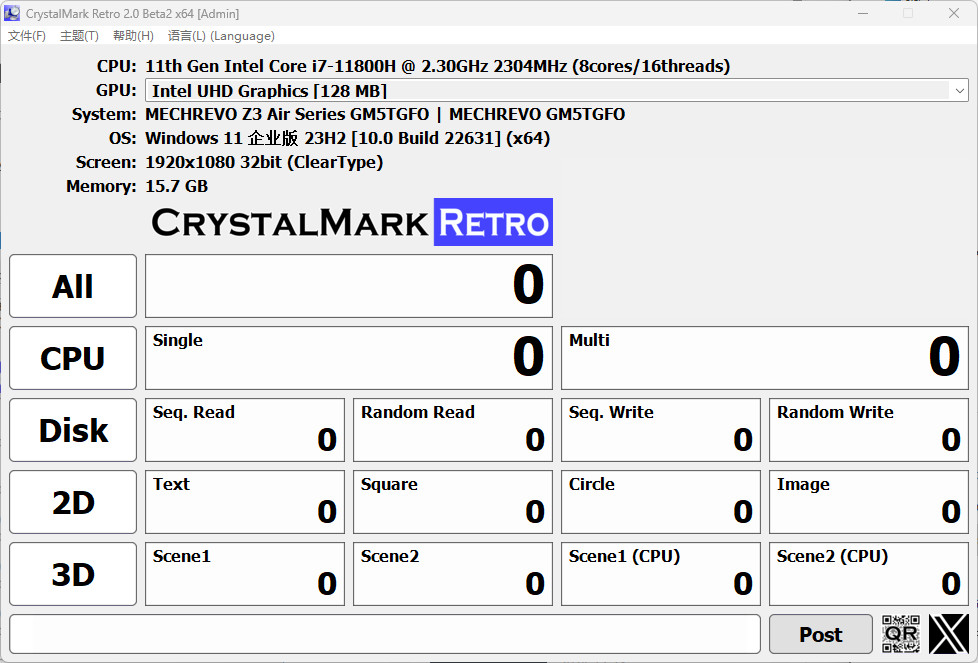This screenshot has height=663, width=978.
Task: Click the 2D Image score box
Action: tap(869, 502)
